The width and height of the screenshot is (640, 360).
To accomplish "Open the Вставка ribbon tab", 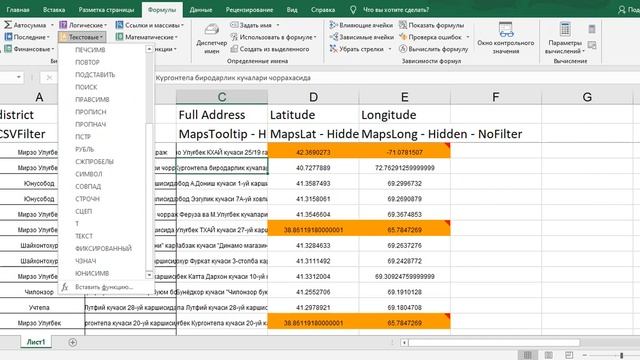I will point(54,9).
